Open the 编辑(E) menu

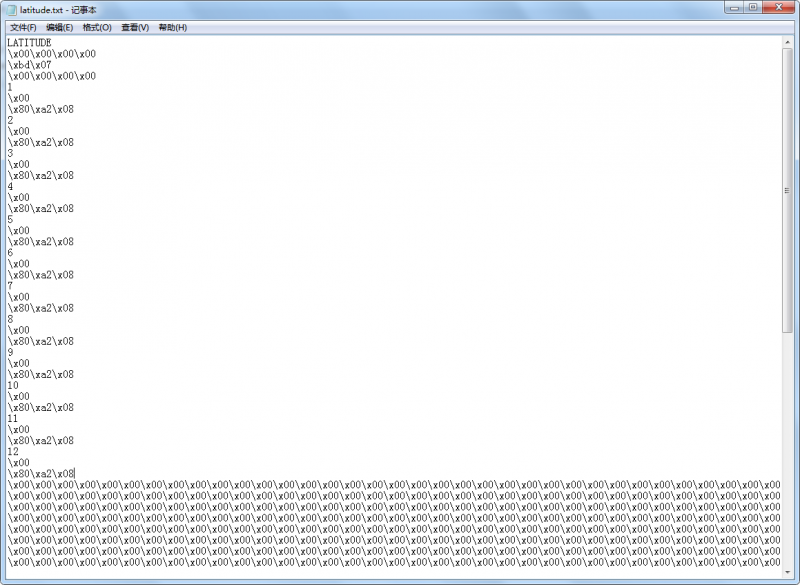59,27
